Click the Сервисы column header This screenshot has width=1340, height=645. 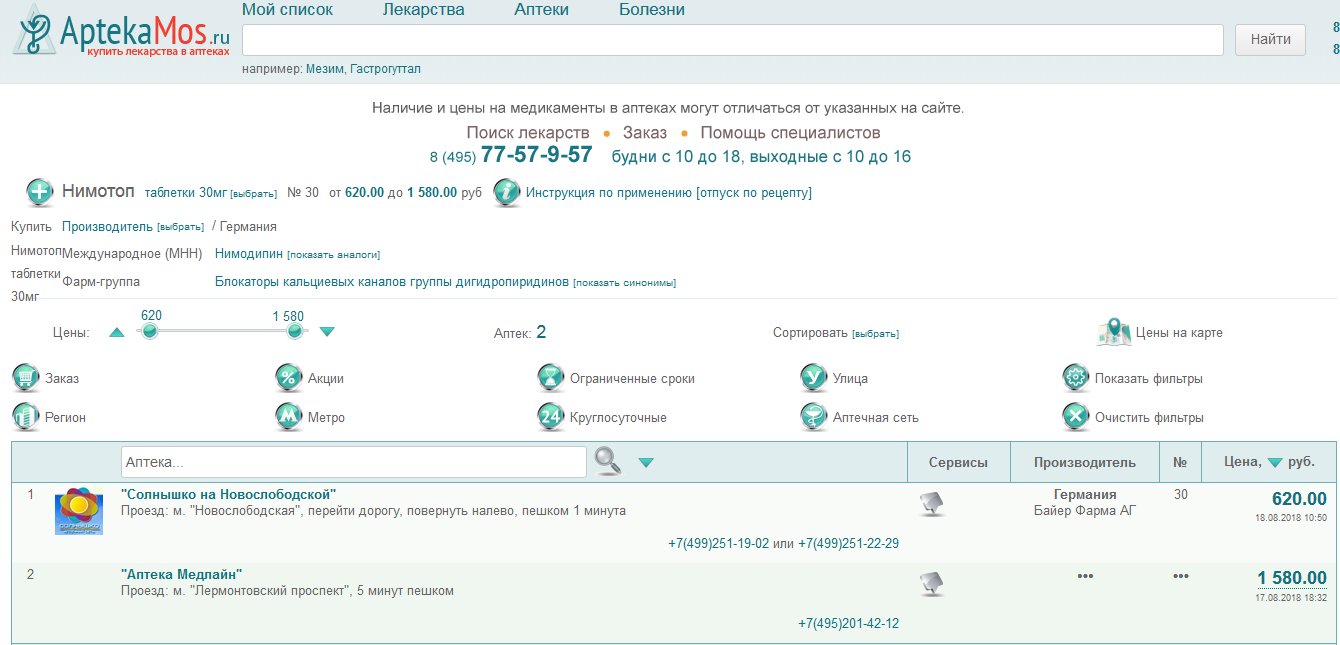(x=958, y=462)
